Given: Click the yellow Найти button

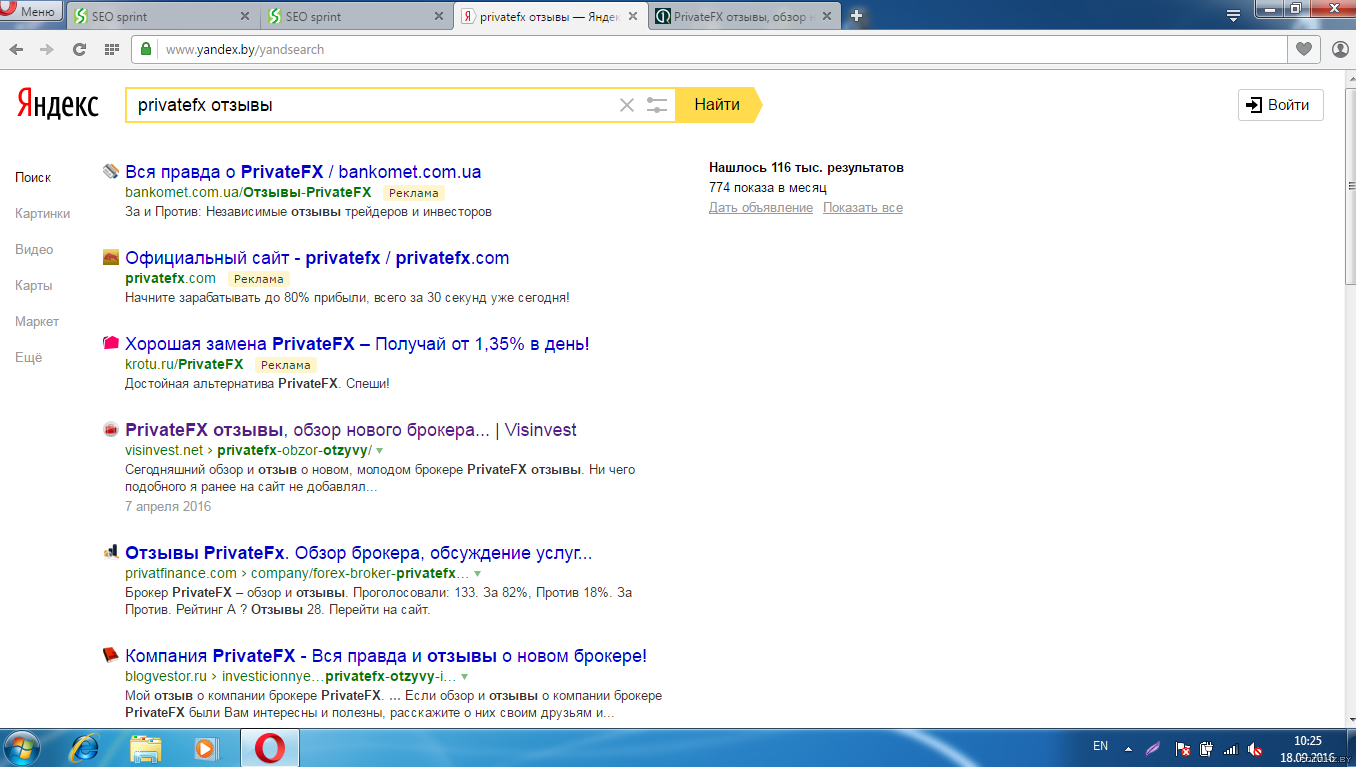Looking at the screenshot, I should (x=718, y=104).
